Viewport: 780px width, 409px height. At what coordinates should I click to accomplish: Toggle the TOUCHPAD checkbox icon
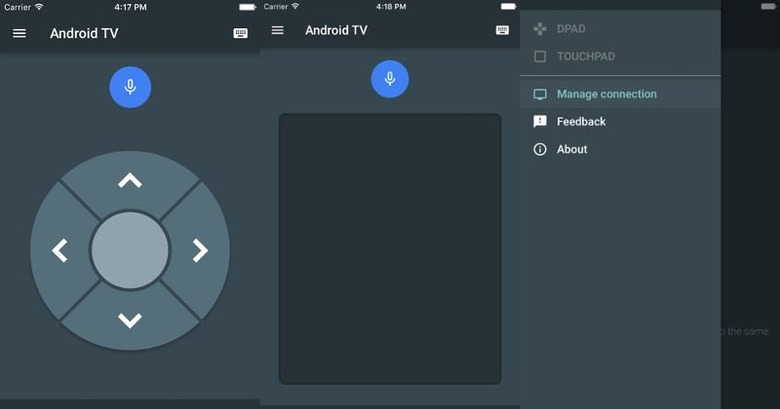point(540,56)
